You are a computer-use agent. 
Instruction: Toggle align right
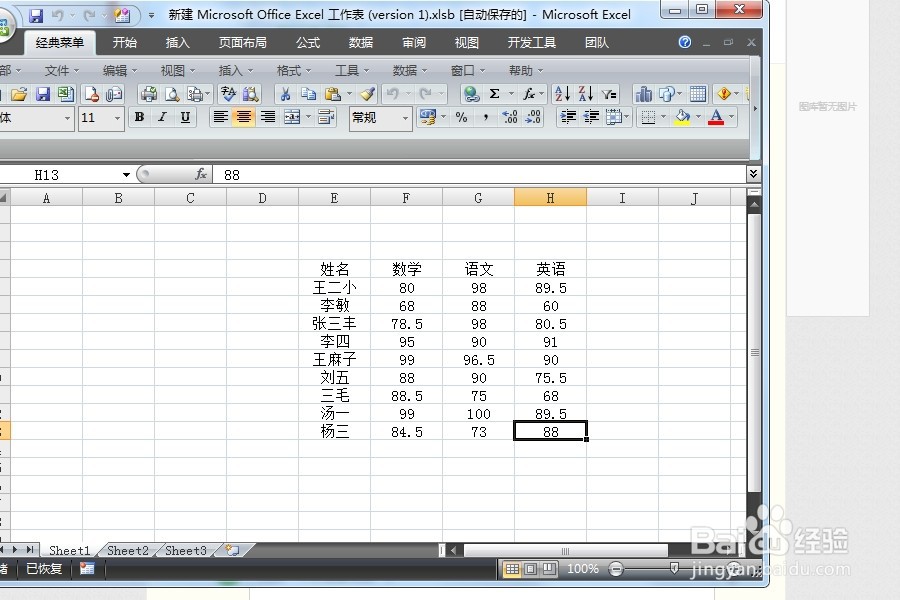[267, 117]
